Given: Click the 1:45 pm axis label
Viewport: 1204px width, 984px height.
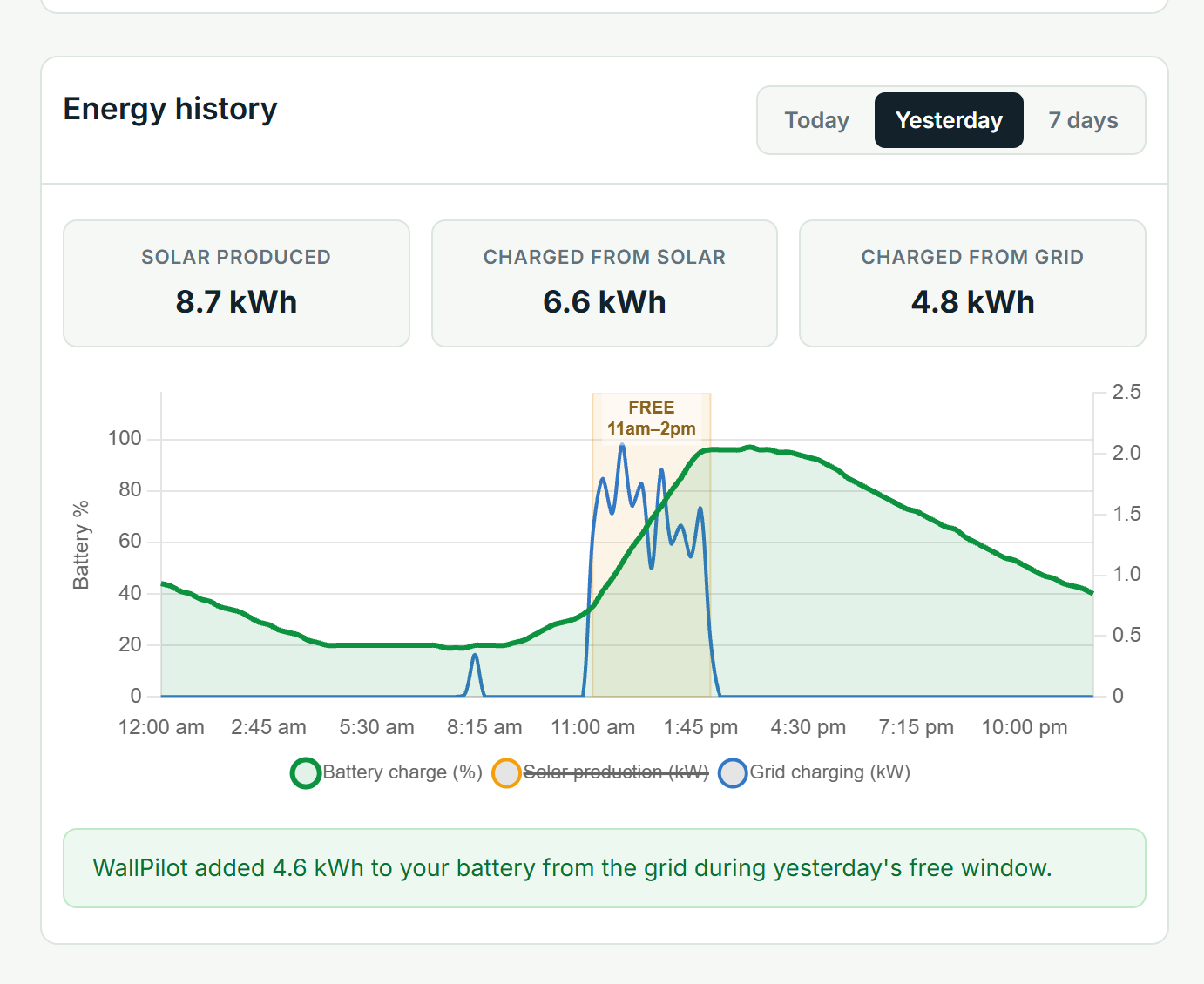Looking at the screenshot, I should pyautogui.click(x=700, y=727).
